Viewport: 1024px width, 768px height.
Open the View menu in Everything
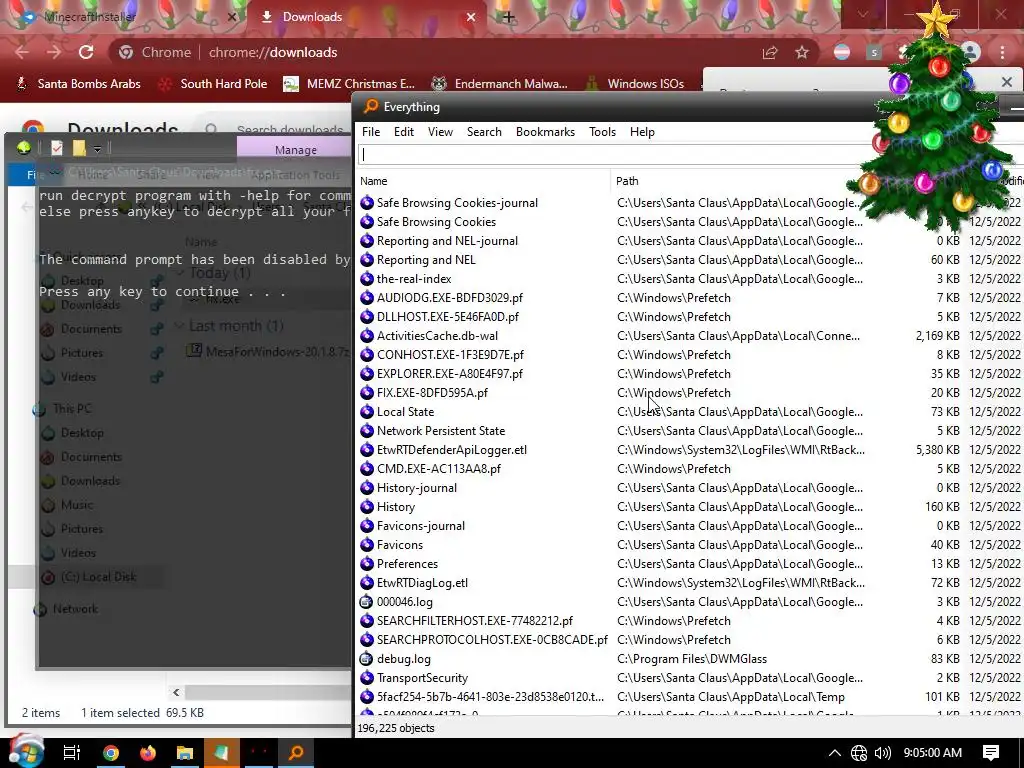tap(440, 132)
